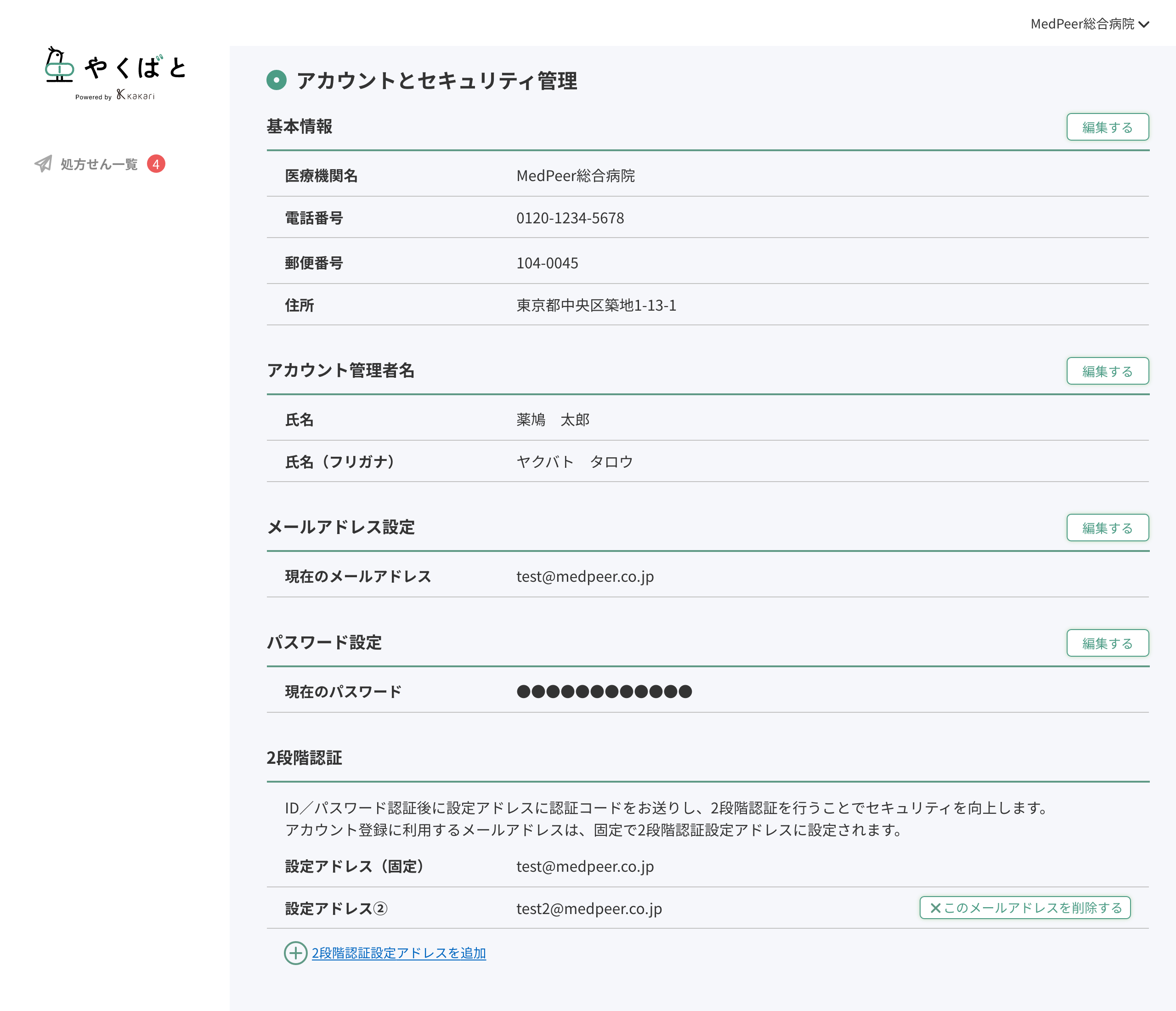Click the 基本情報 section heading
The width and height of the screenshot is (1176, 1011).
[x=299, y=126]
